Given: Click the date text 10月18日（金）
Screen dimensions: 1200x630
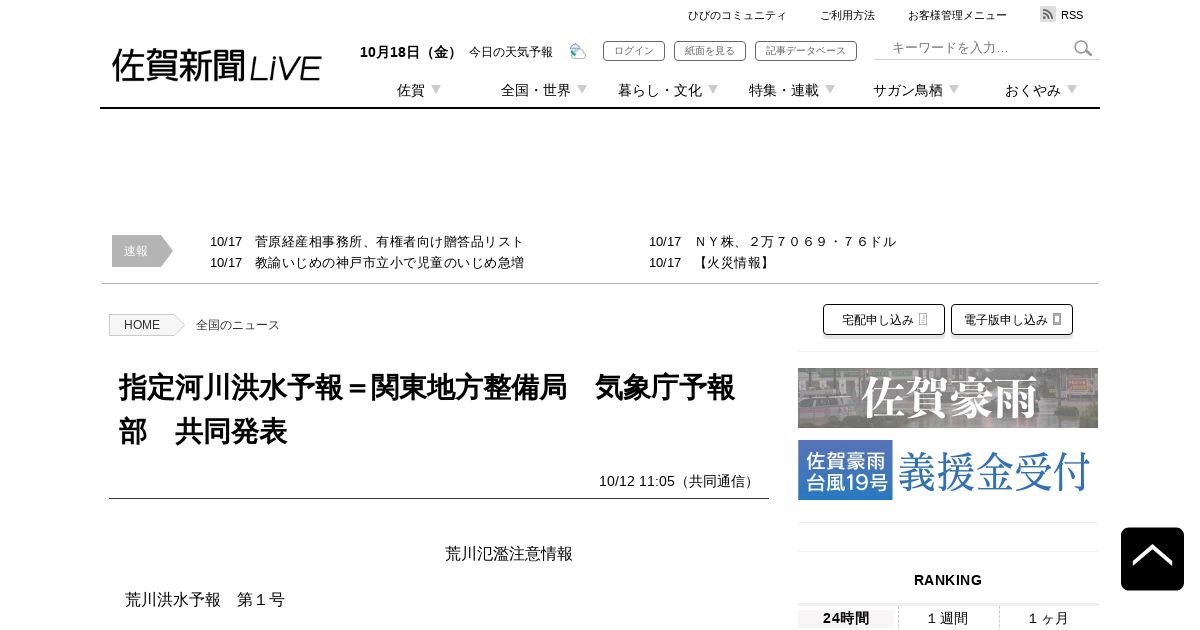Looking at the screenshot, I should tap(411, 52).
